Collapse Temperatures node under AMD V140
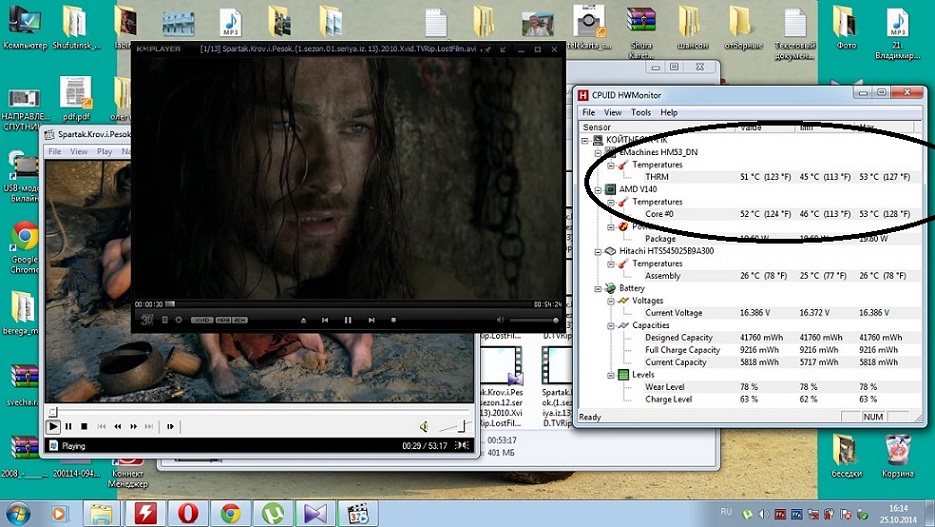 [611, 202]
